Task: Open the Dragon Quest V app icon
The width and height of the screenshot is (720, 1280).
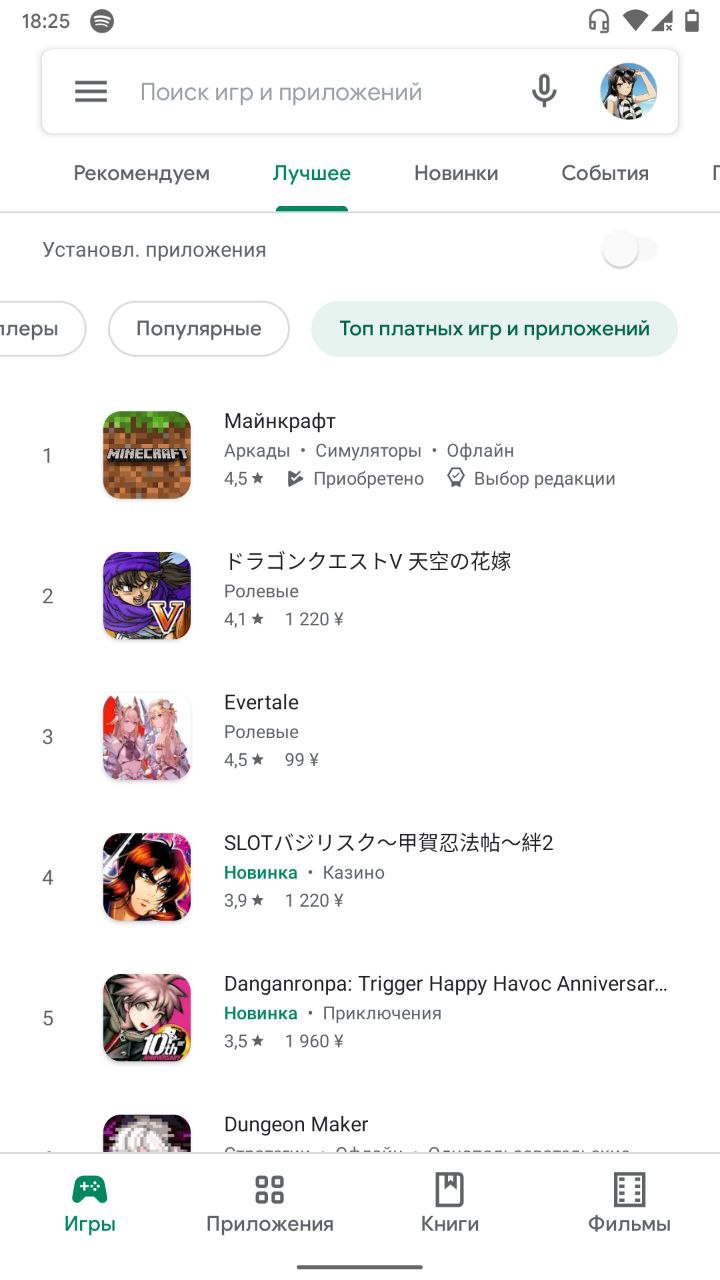Action: point(147,596)
